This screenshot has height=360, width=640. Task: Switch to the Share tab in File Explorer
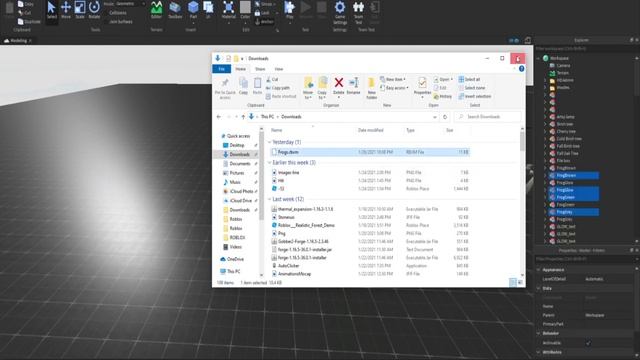260,69
